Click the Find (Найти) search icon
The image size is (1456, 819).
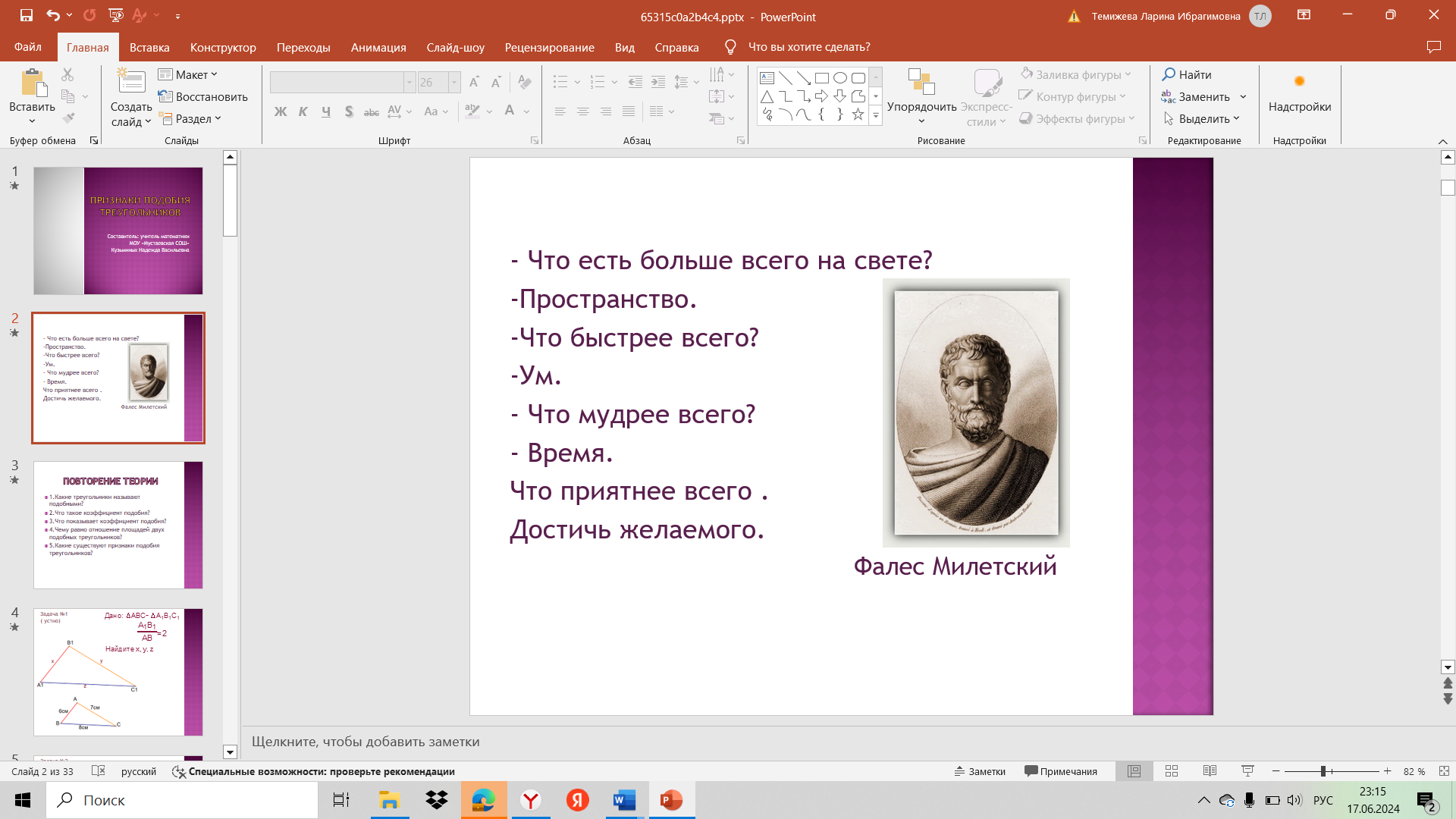tap(1169, 74)
